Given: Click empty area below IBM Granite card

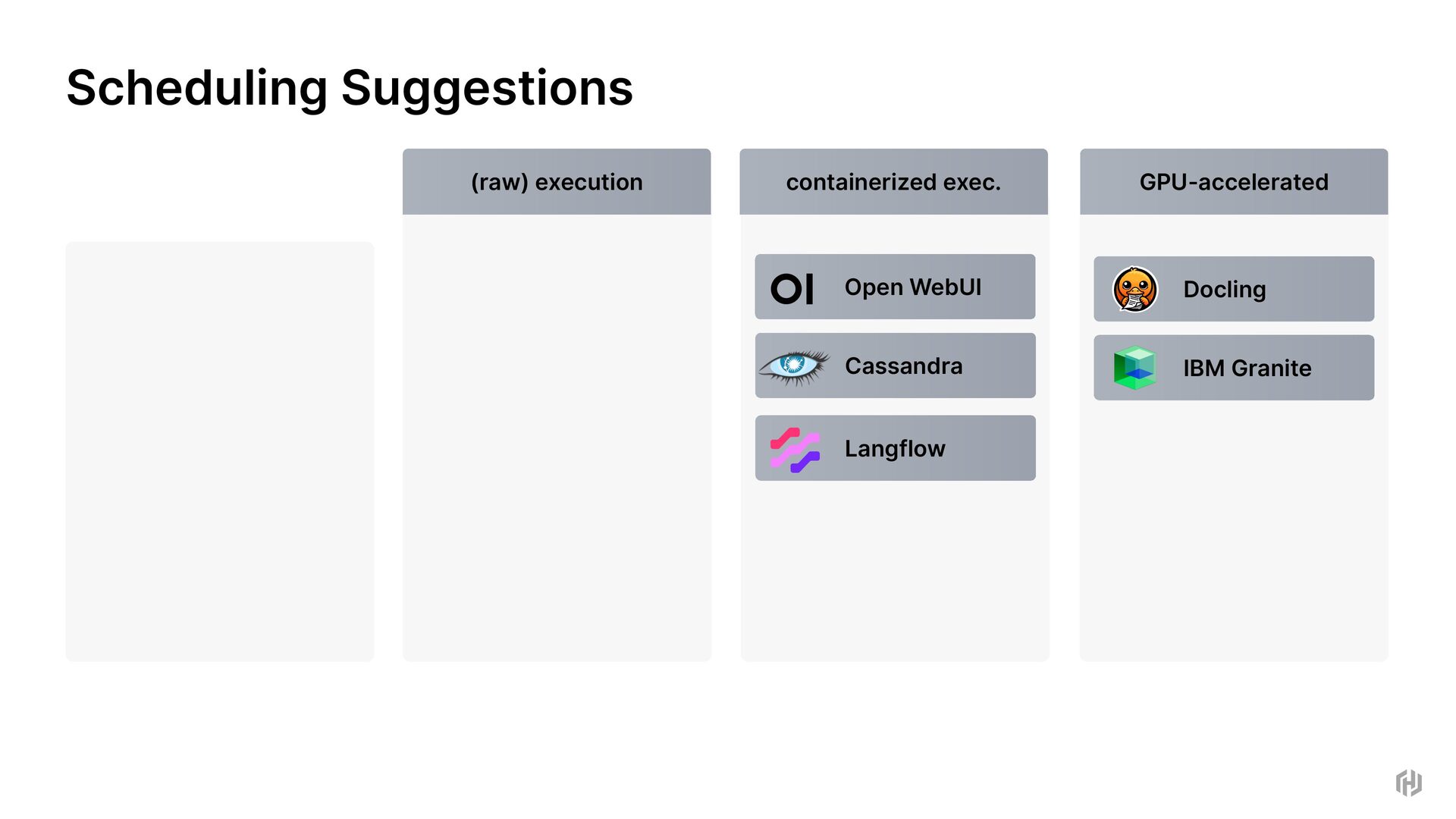Looking at the screenshot, I should coord(1234,531).
